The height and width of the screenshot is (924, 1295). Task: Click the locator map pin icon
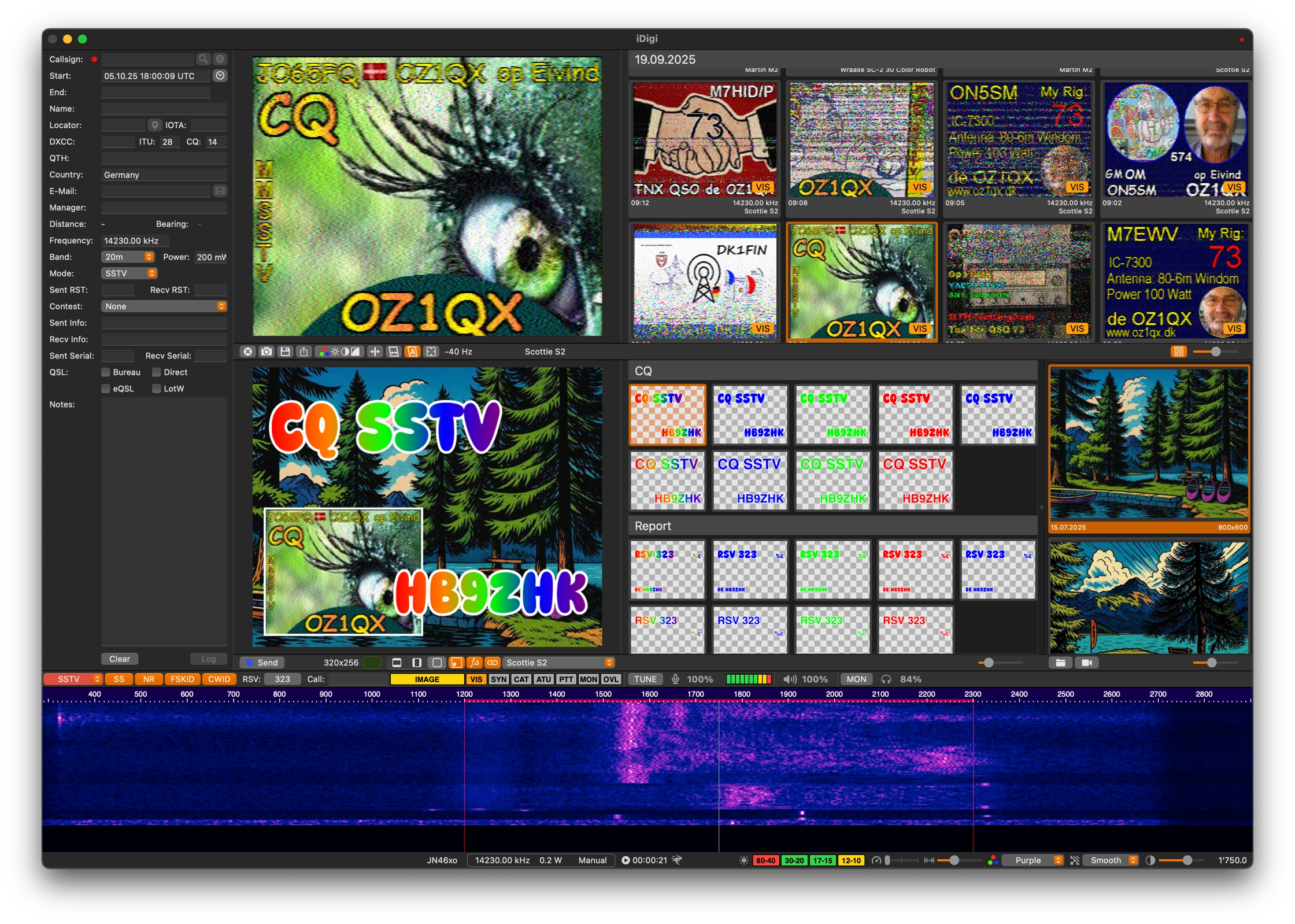click(155, 125)
